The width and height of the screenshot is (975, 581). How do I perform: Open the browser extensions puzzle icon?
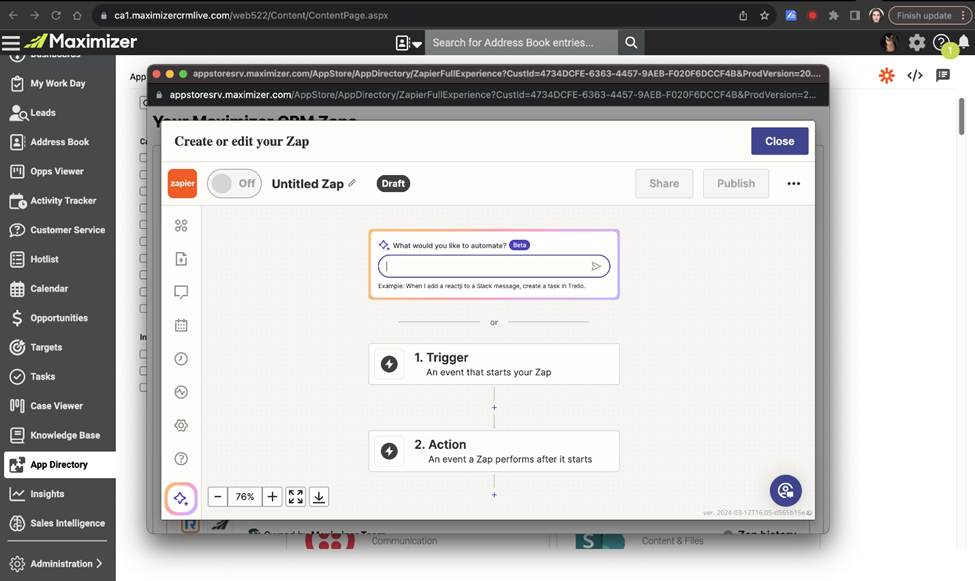(834, 16)
